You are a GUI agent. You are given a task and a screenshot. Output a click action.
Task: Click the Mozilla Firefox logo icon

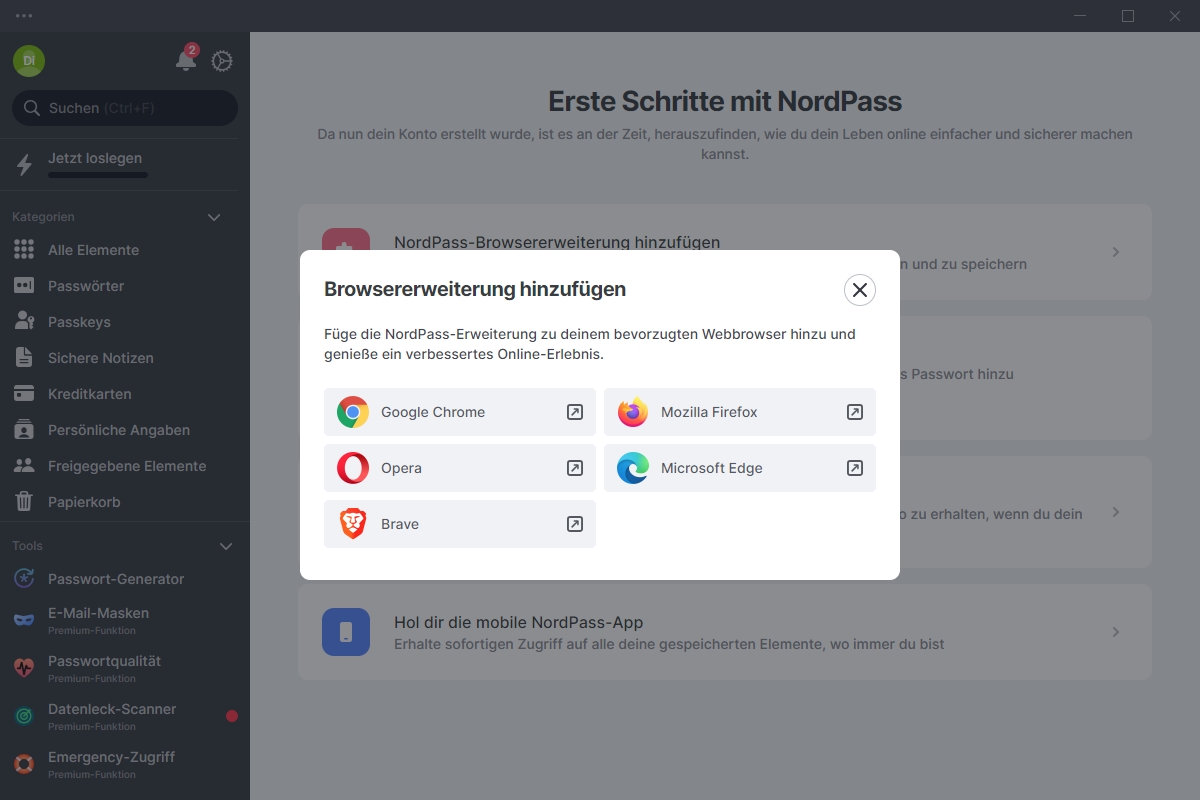pos(633,412)
